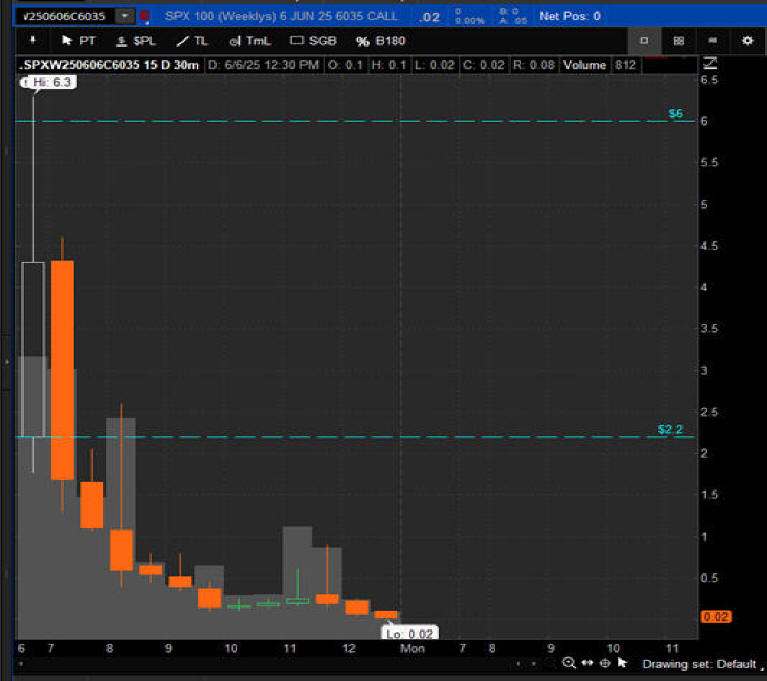Click the R: 0.08 range readout
The height and width of the screenshot is (681, 767).
(533, 65)
